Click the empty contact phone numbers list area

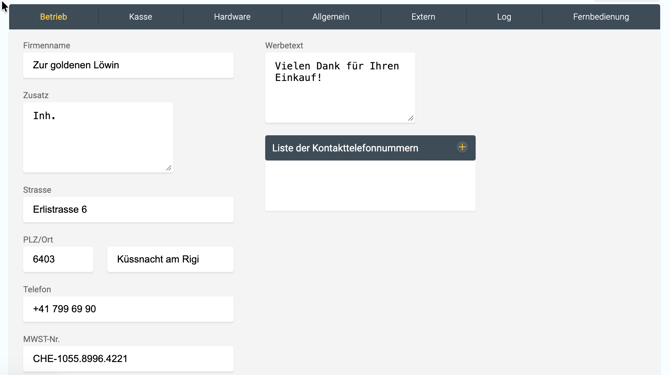370,185
